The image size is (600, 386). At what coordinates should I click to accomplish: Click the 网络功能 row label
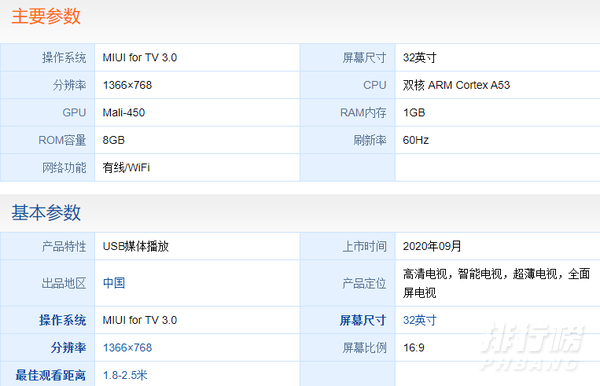[64, 168]
